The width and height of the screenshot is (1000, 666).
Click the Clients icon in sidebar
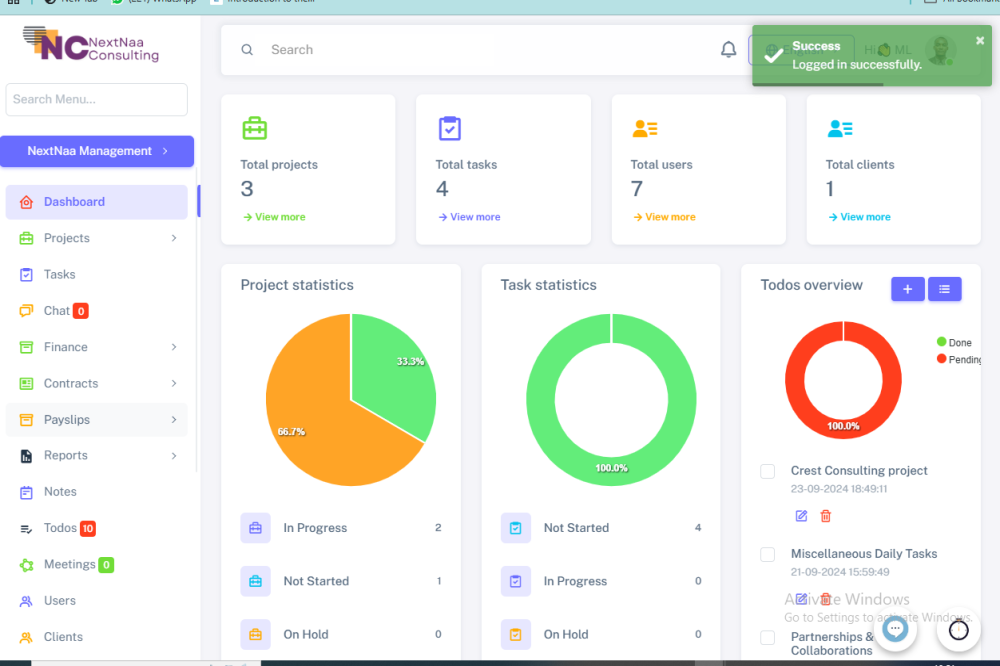[26, 637]
